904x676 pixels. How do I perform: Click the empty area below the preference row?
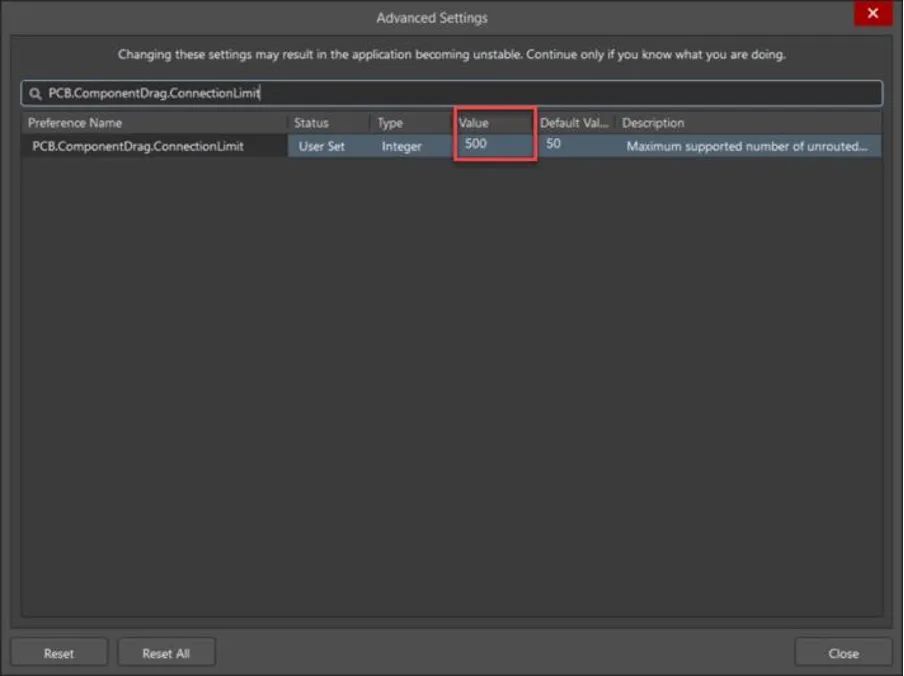[x=450, y=380]
